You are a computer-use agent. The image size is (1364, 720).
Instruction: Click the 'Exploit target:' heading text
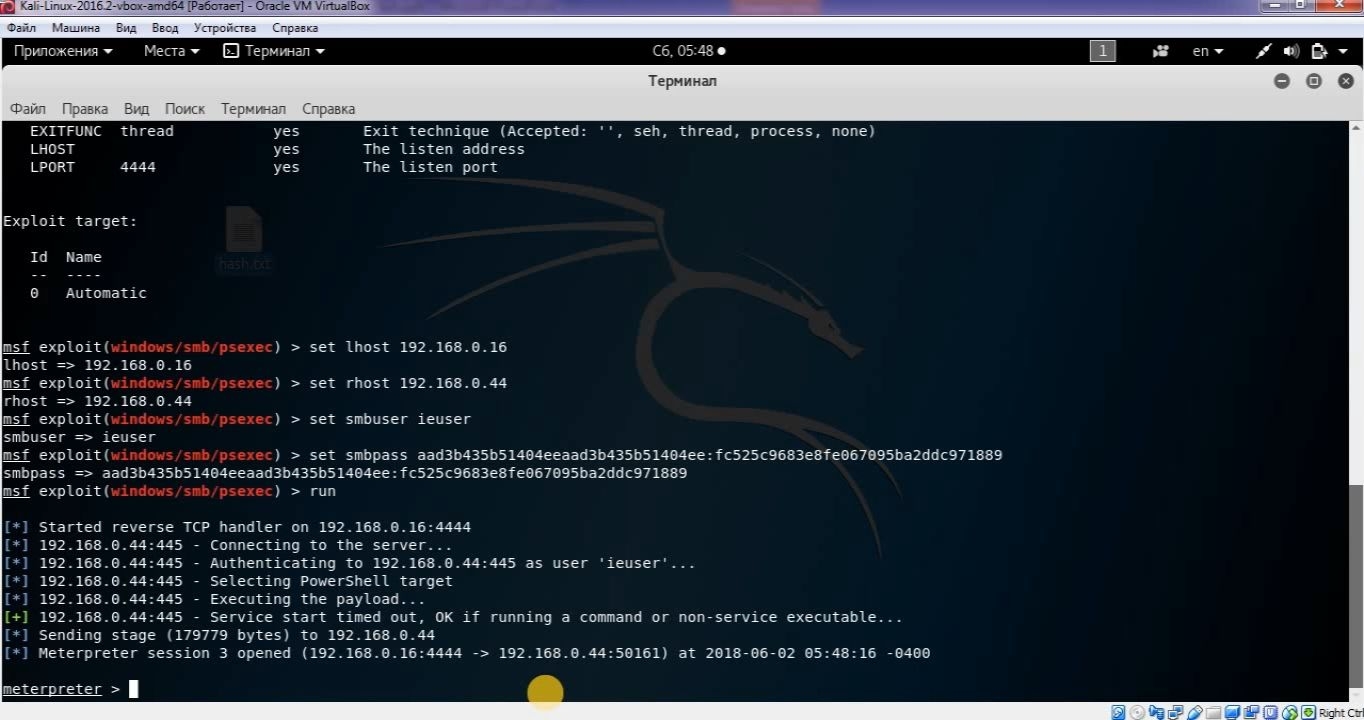(70, 221)
